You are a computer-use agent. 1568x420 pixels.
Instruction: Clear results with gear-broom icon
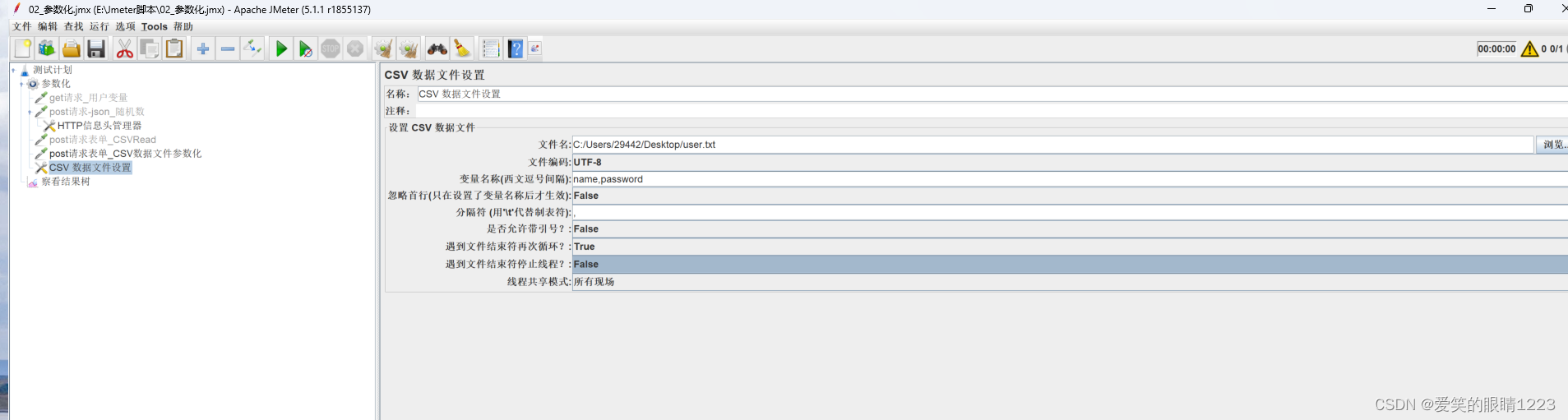click(383, 48)
